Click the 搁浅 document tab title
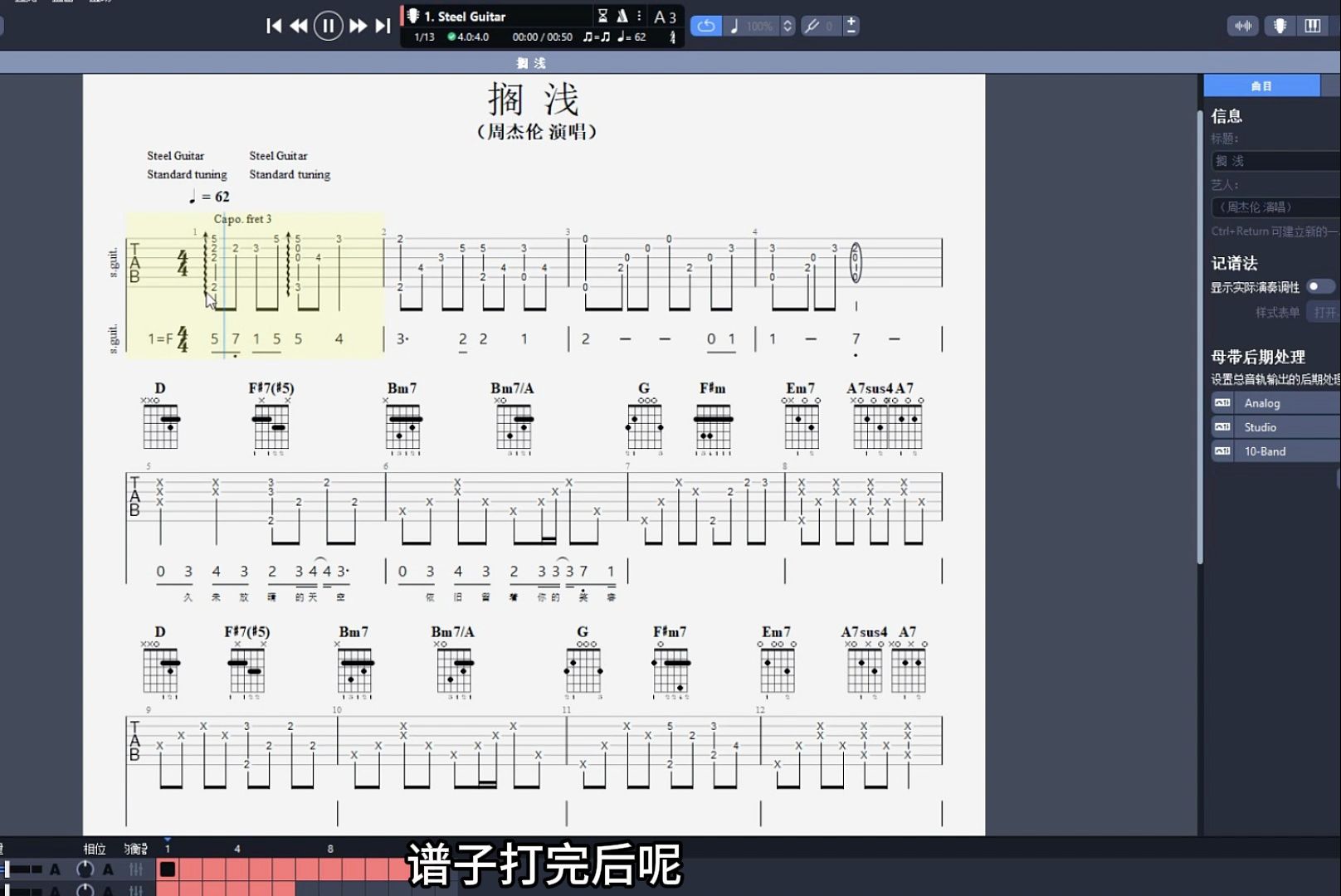 point(531,63)
